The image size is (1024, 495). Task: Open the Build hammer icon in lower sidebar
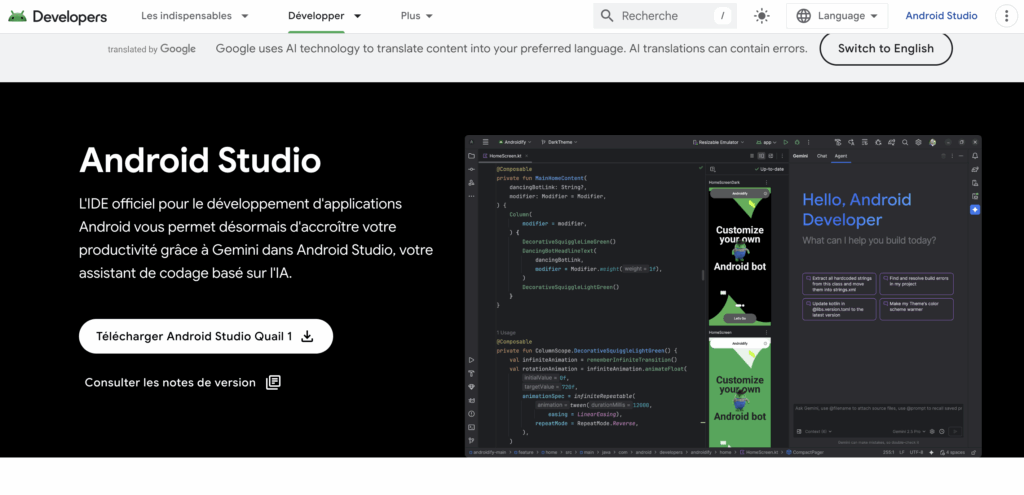pos(471,374)
